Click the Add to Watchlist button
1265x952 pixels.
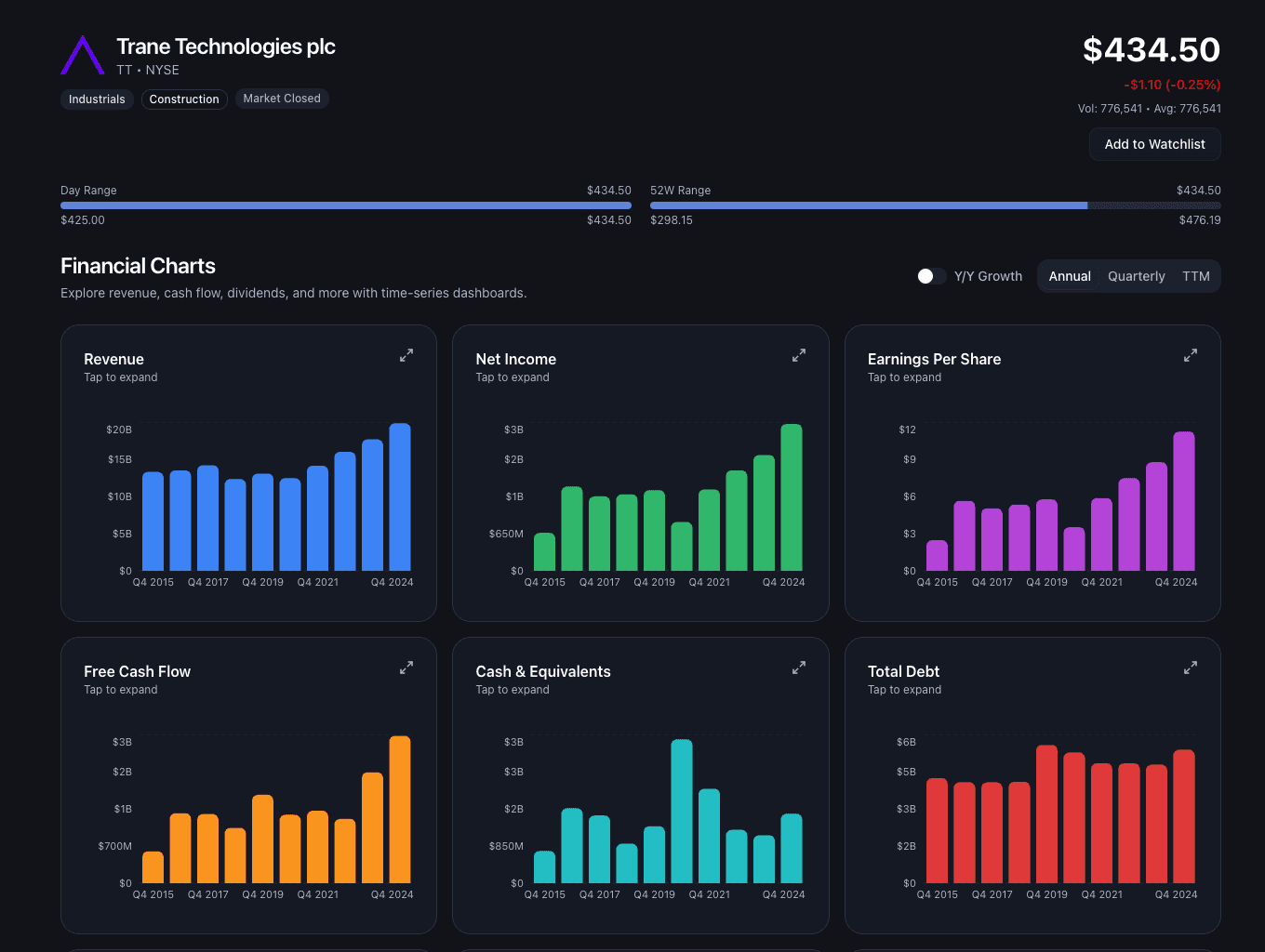(1154, 144)
